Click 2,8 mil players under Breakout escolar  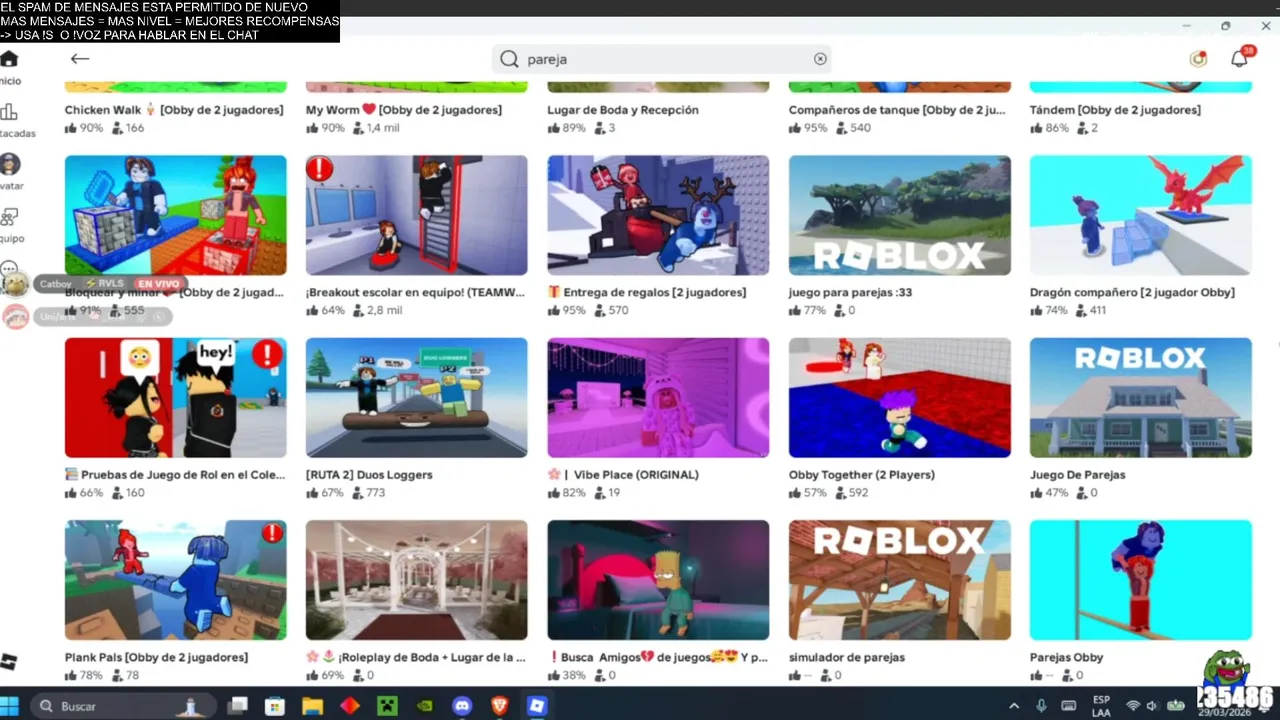tap(377, 310)
